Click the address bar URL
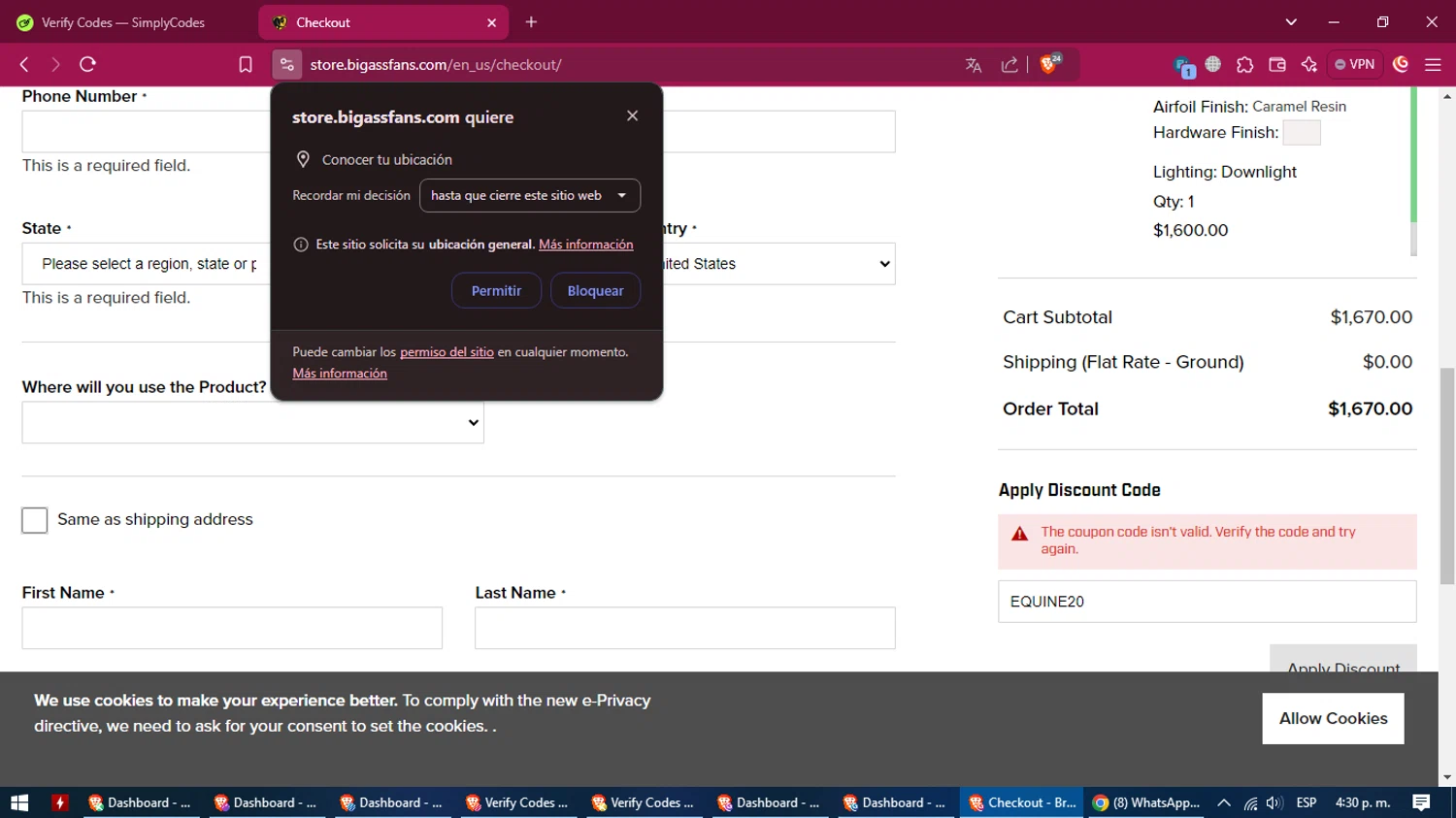Viewport: 1456px width, 818px height. pos(436,65)
